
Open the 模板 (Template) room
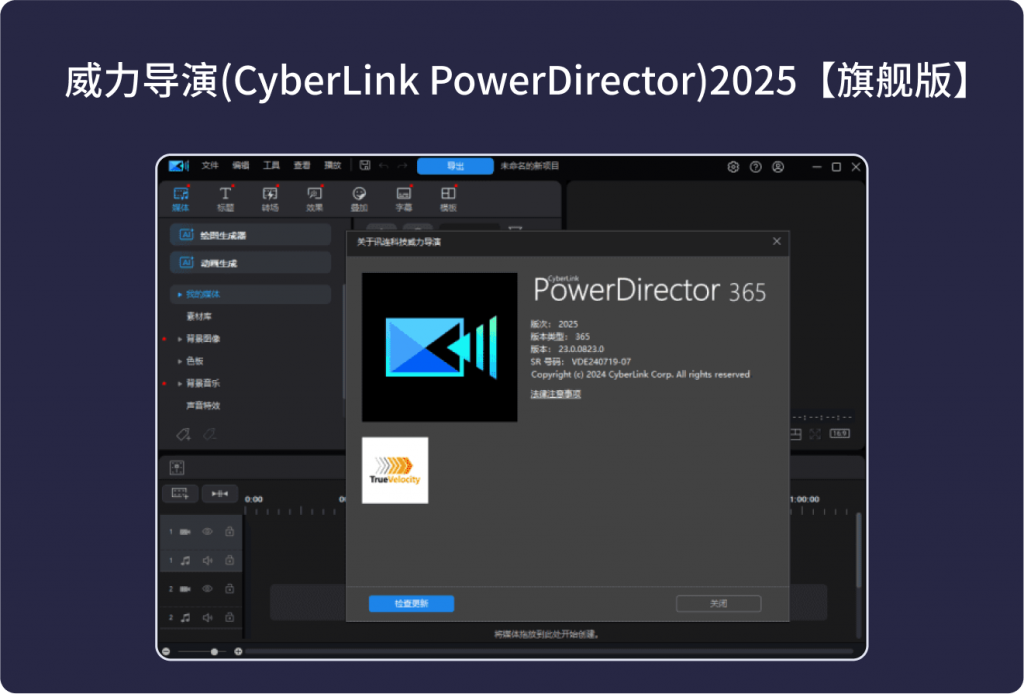coord(448,199)
